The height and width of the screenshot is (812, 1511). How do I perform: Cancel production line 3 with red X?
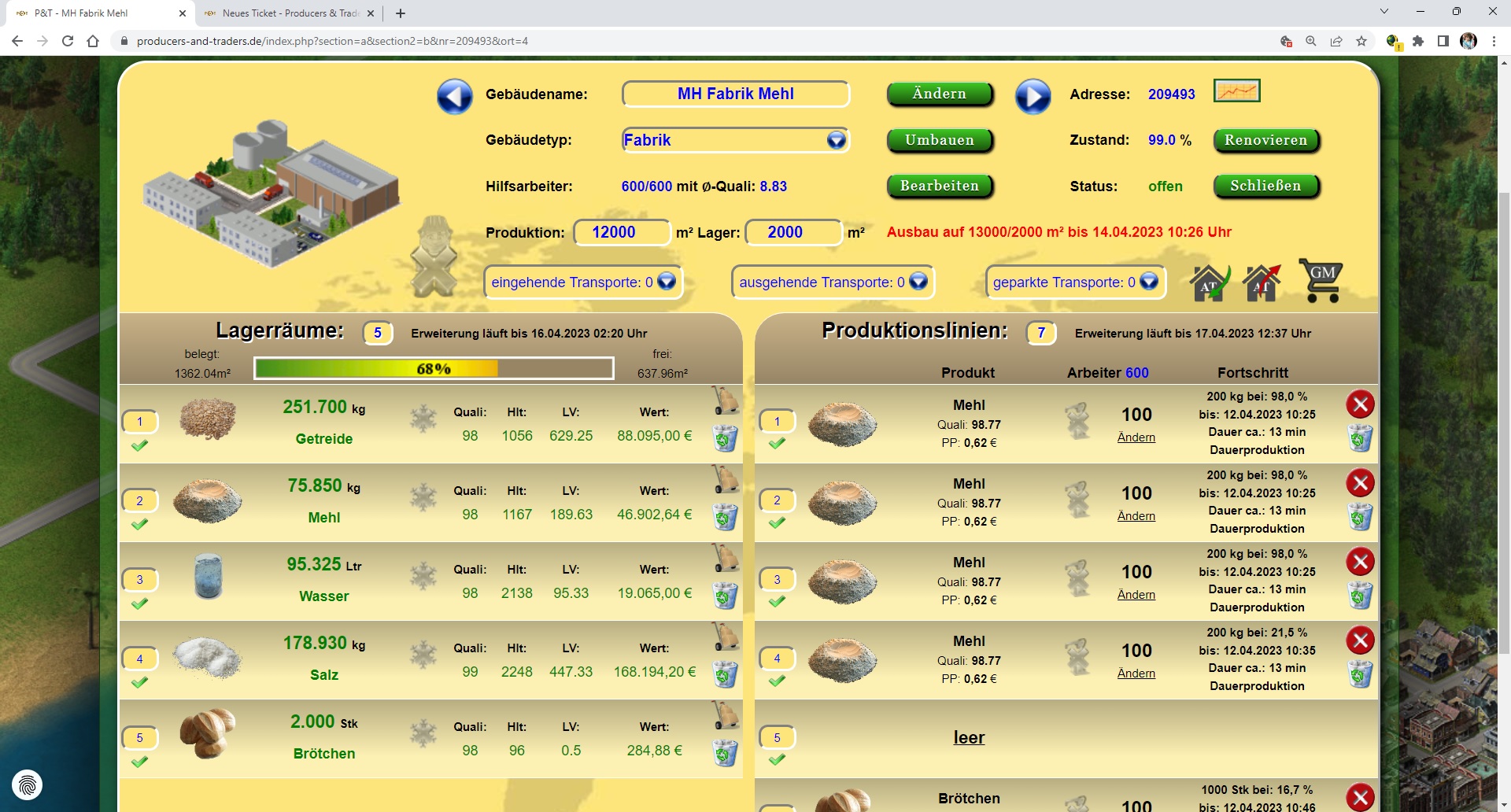[1360, 562]
